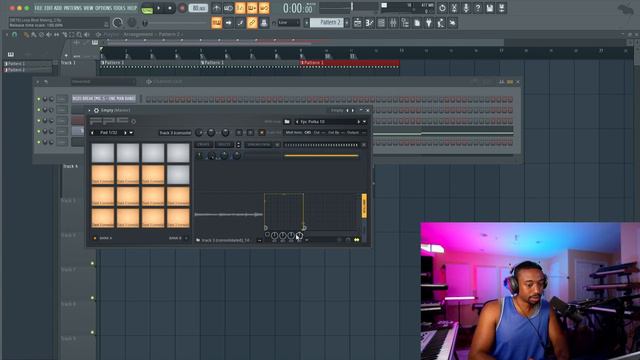Click the tempo display showing 80
640x360 pixels.
pos(198,8)
